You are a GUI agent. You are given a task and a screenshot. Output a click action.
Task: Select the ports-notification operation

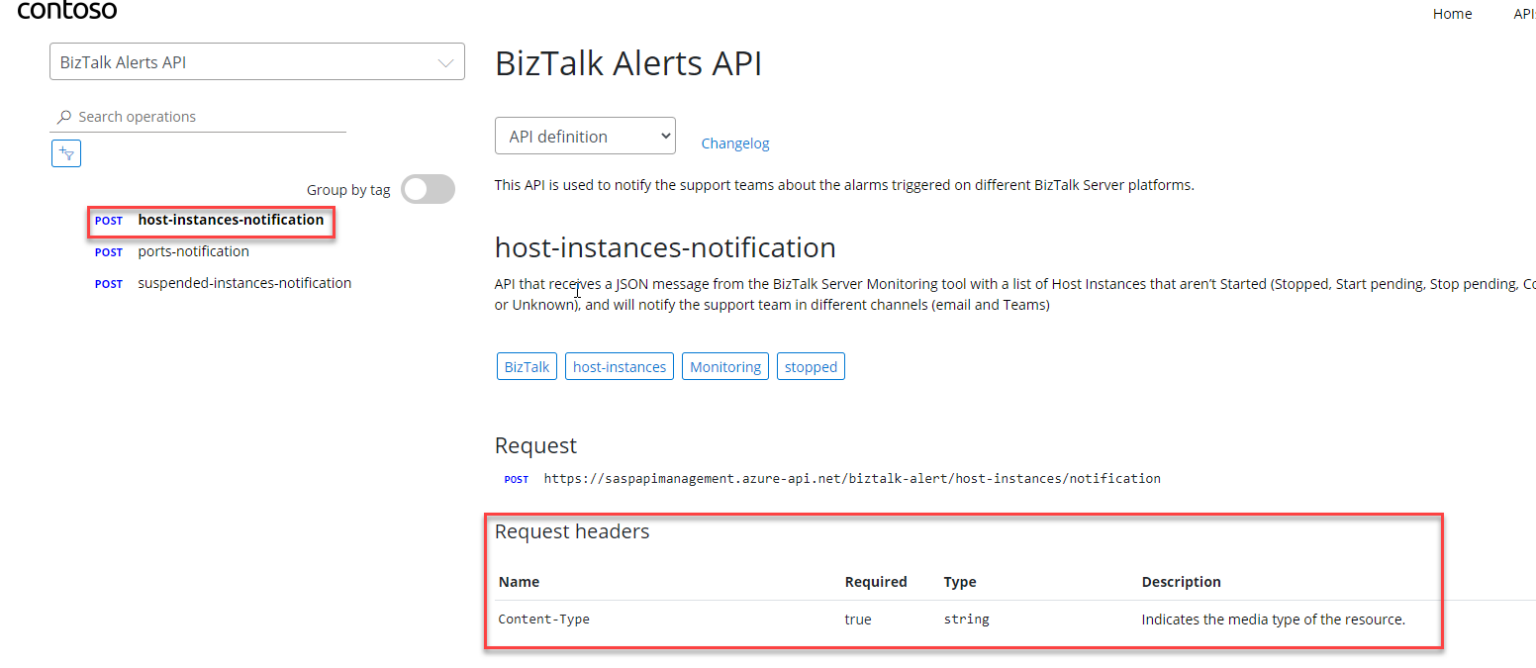tap(193, 252)
